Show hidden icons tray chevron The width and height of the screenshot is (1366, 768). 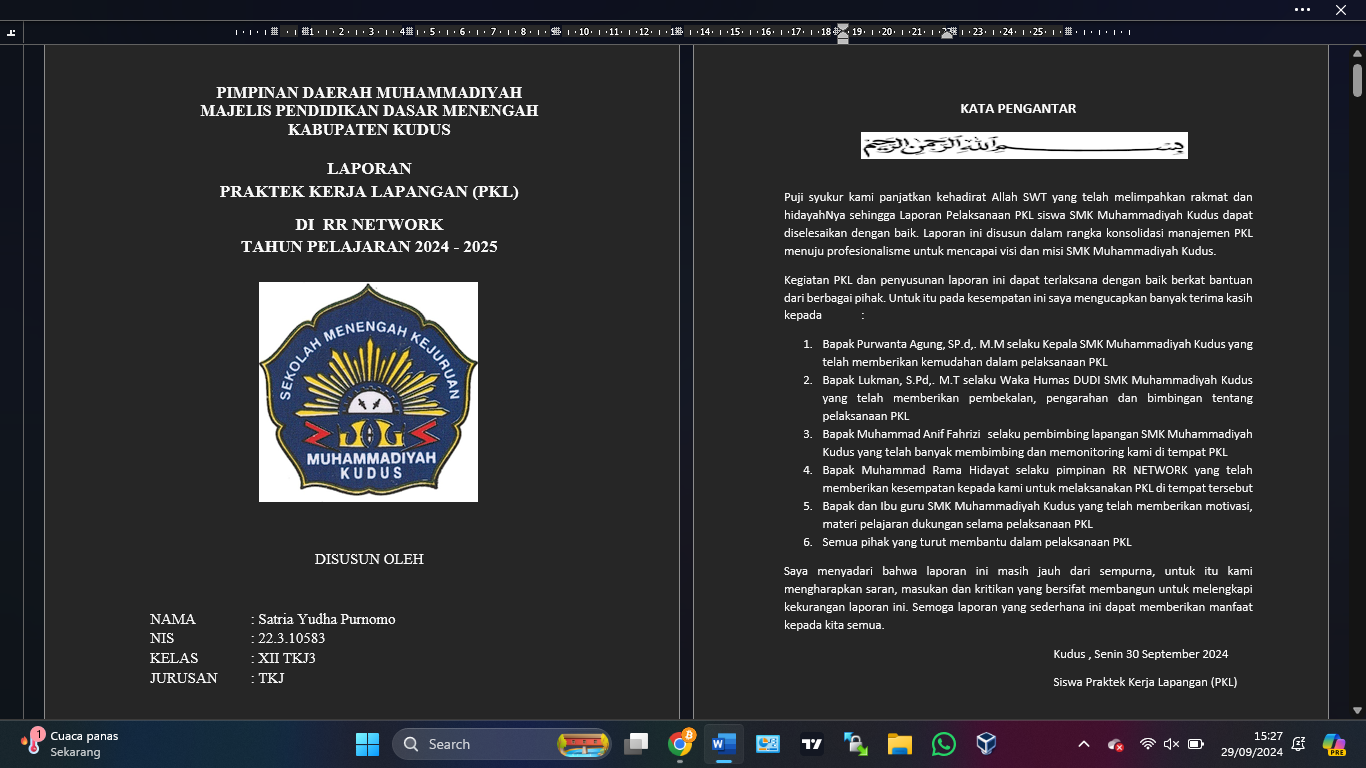click(1084, 744)
